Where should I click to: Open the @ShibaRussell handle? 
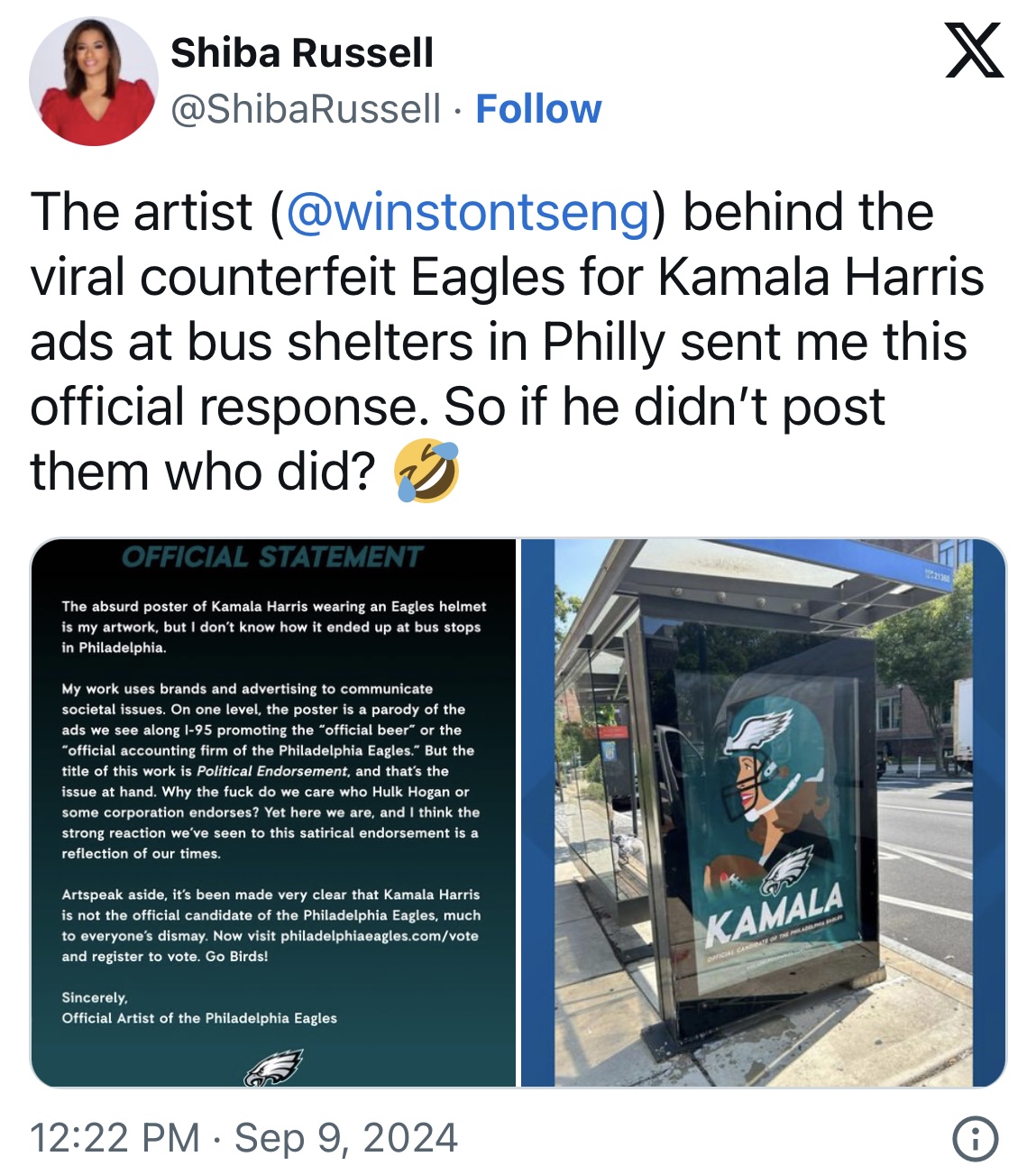pos(306,109)
